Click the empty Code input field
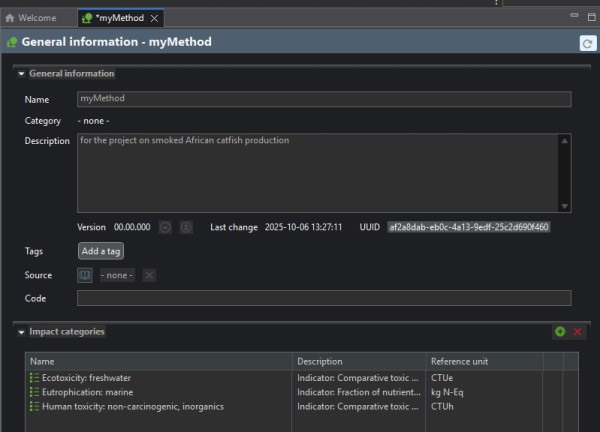 [x=323, y=298]
